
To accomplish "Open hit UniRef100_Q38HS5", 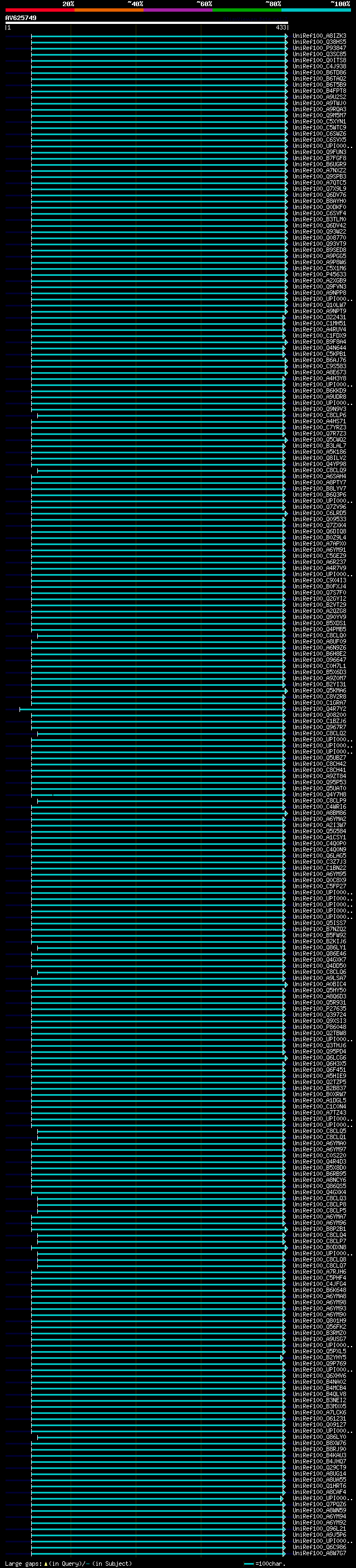I will 319,42.
